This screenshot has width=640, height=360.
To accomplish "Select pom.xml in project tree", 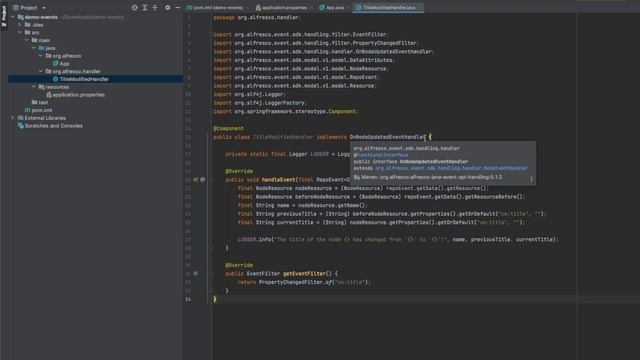I will click(x=38, y=110).
